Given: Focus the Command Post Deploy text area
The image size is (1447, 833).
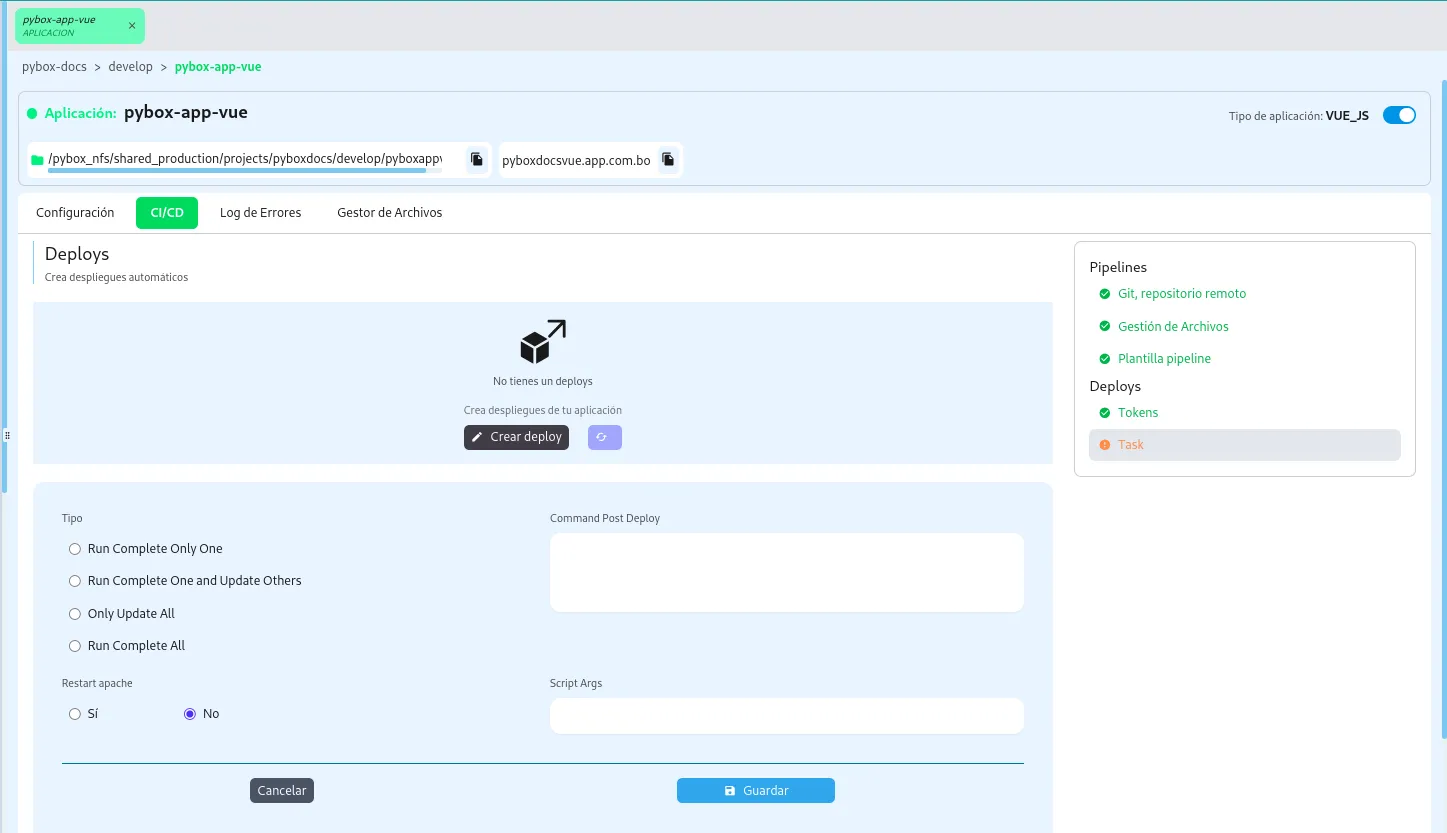Looking at the screenshot, I should pos(787,572).
